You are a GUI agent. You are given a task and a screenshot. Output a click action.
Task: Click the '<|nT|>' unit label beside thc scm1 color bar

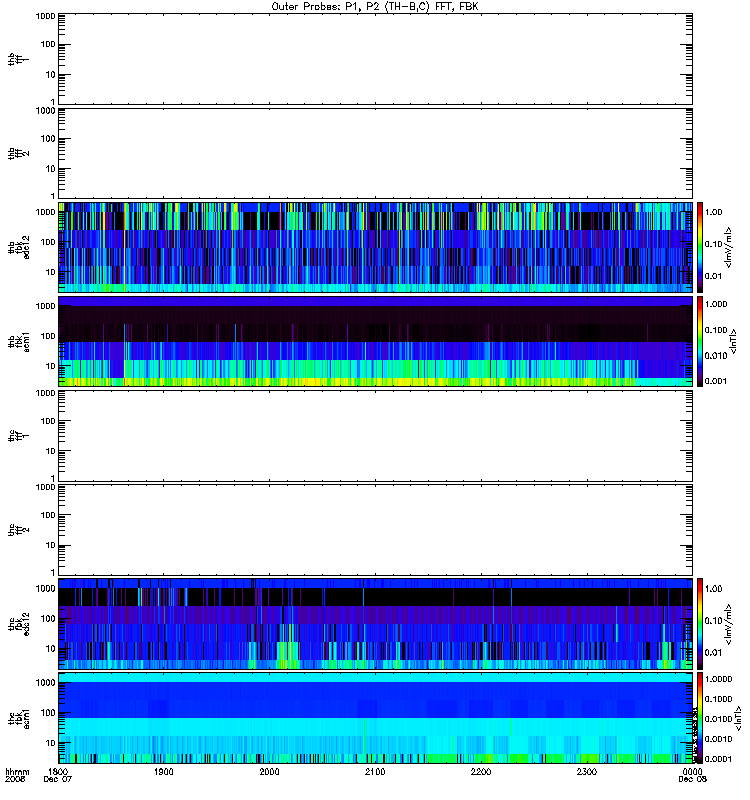point(738,718)
